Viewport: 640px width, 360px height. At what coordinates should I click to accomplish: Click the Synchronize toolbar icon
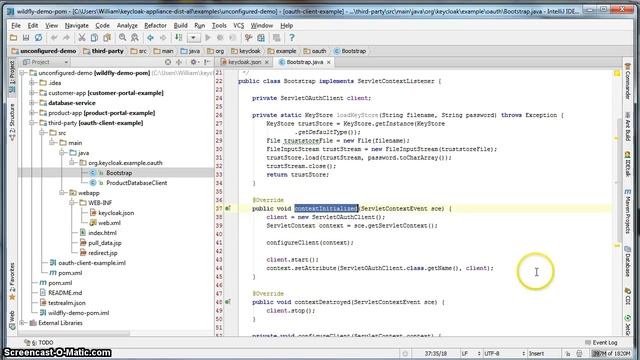point(38,38)
